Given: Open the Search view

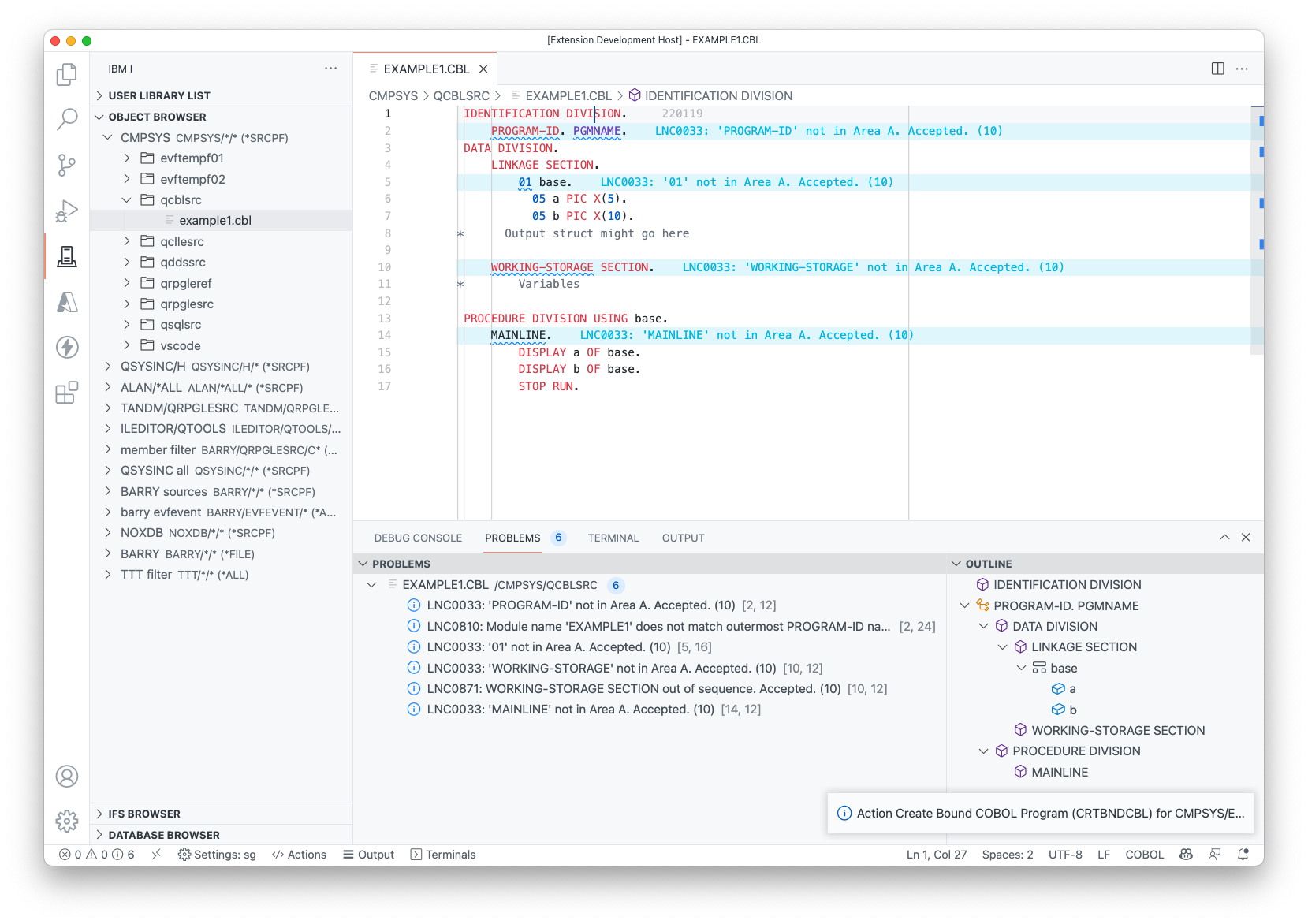Looking at the screenshot, I should pos(67,119).
